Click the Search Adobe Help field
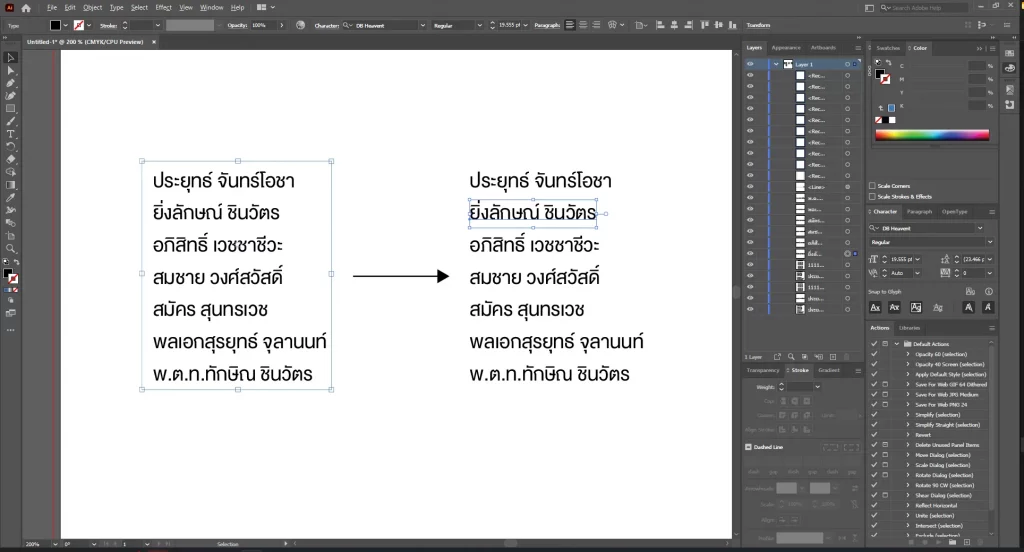 point(923,8)
